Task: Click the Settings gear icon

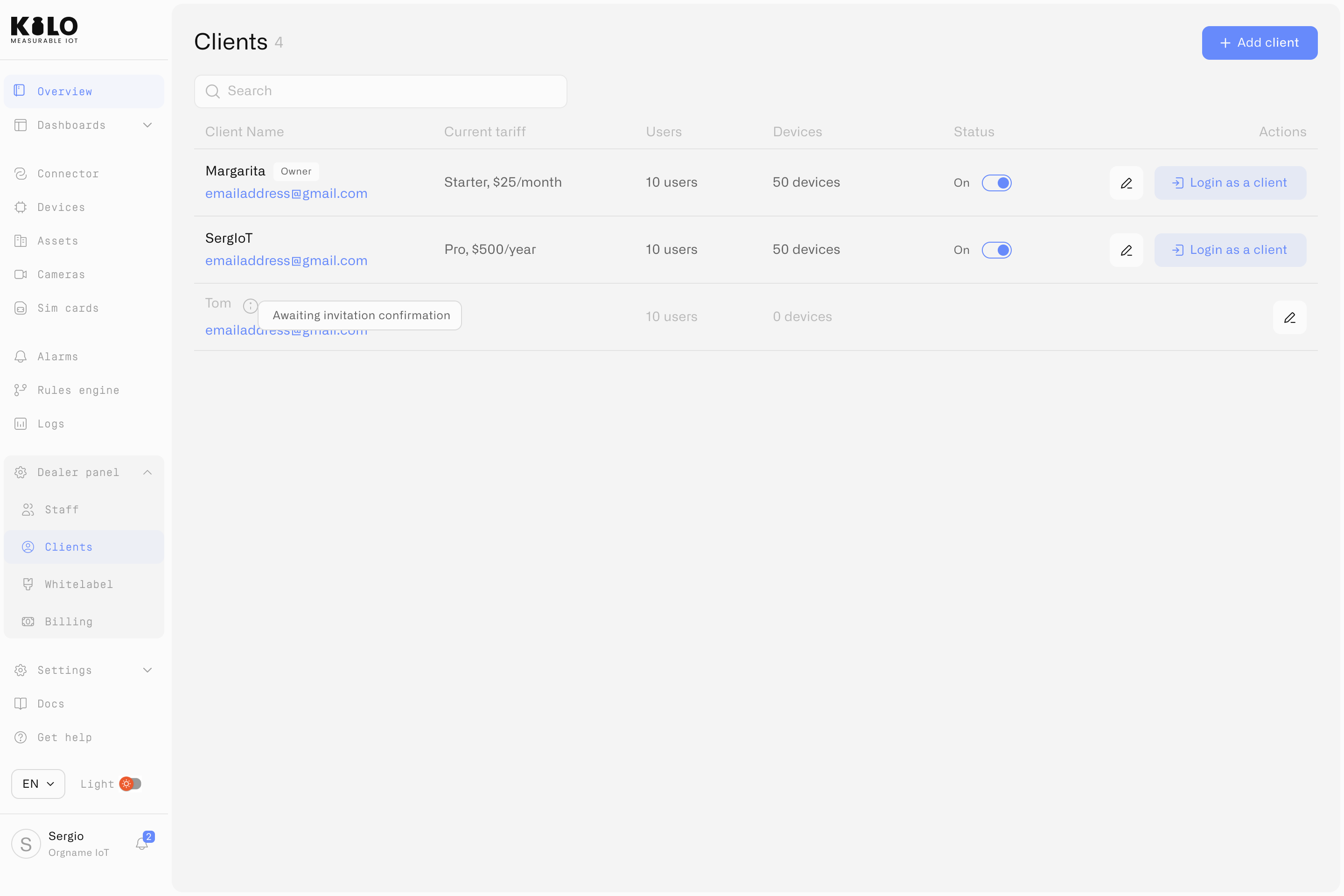Action: point(21,670)
